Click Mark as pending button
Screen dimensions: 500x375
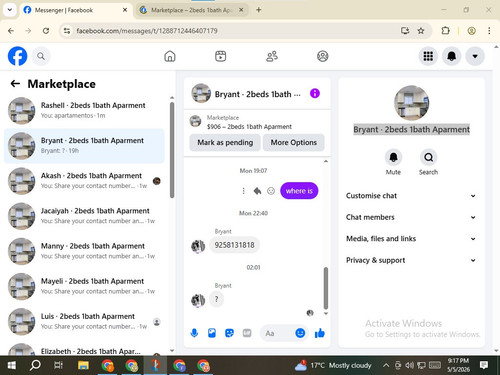pyautogui.click(x=225, y=143)
